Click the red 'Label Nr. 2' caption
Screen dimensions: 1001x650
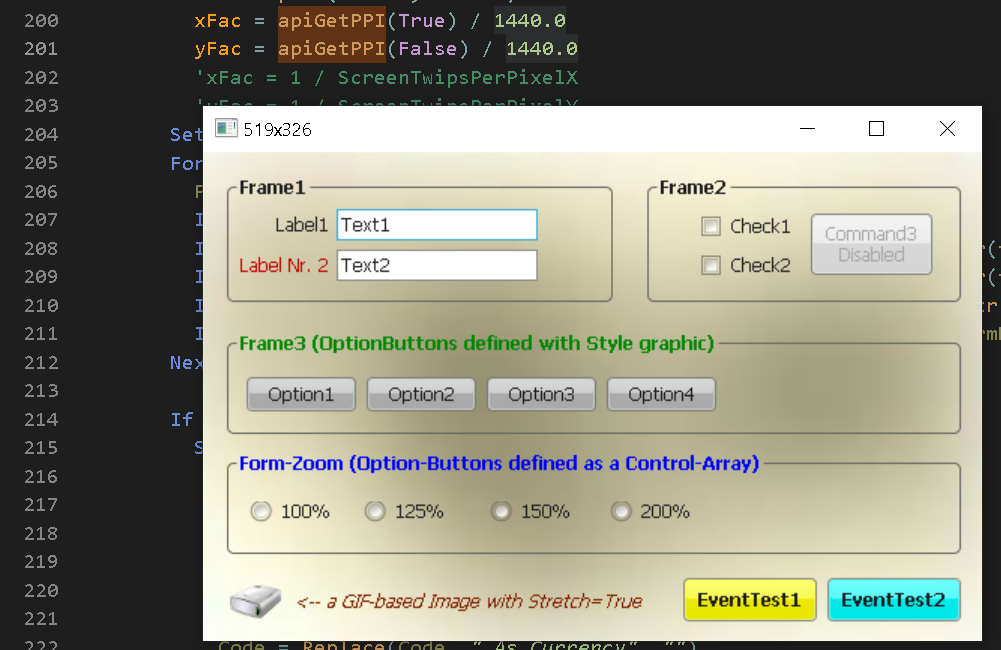click(283, 266)
